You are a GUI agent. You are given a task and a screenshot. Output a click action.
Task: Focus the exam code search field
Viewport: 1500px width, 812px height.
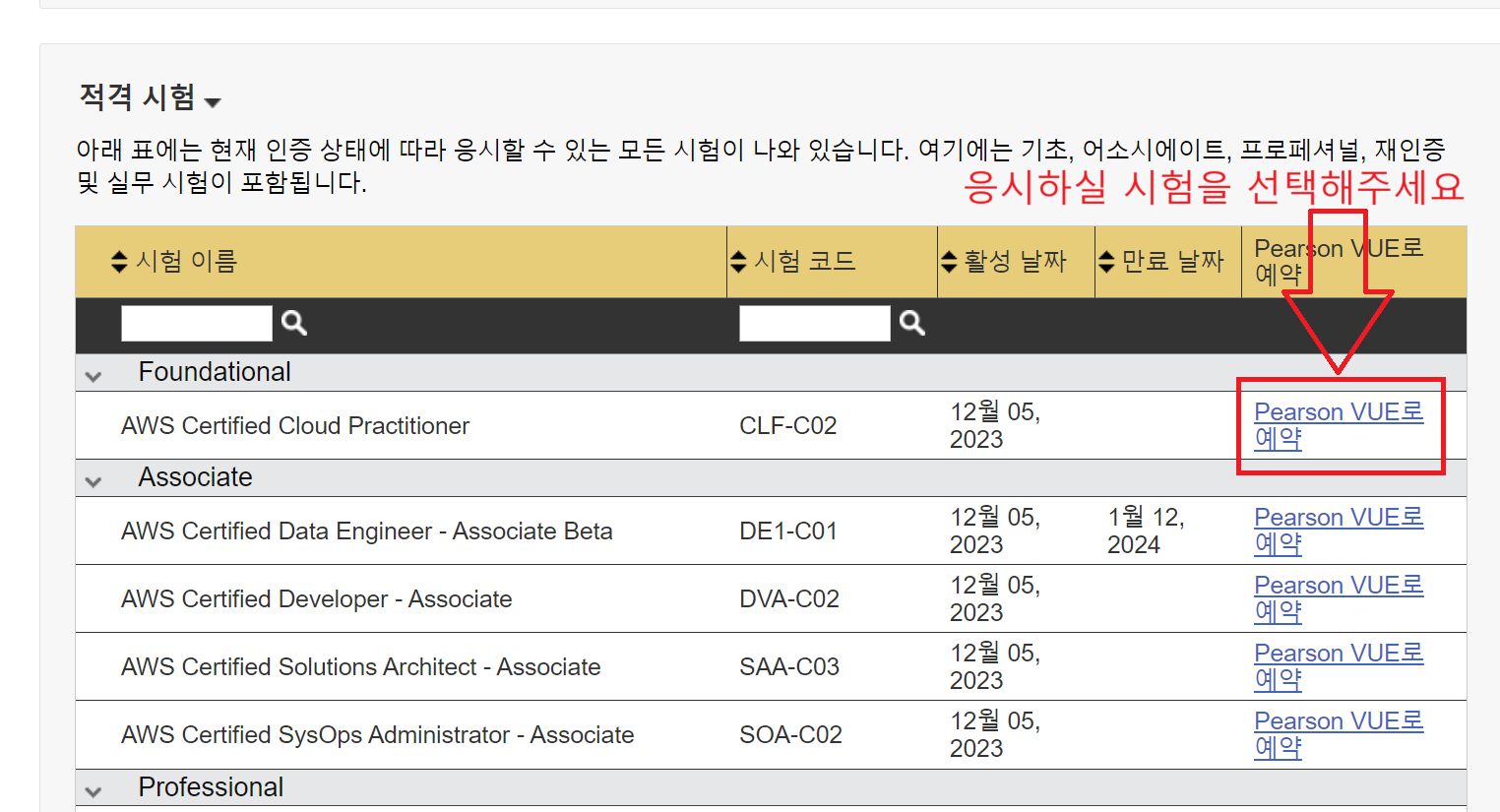pyautogui.click(x=815, y=323)
